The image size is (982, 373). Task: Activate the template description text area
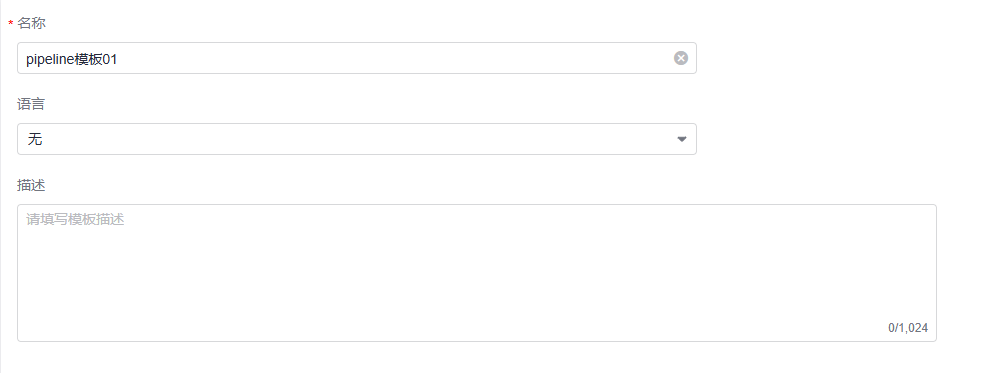click(x=477, y=273)
